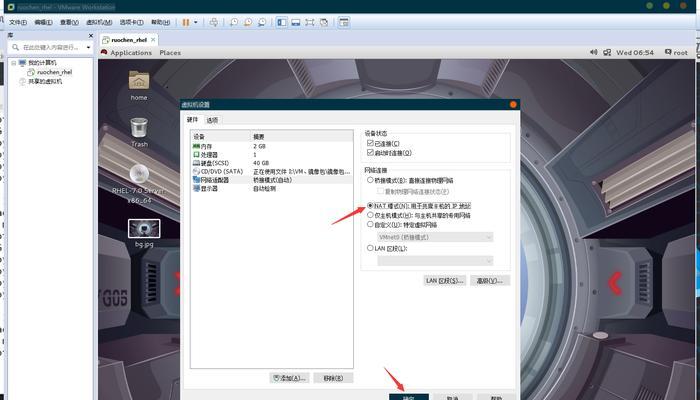Toggle the replicate physical network state checkbox
700x400 pixels.
(380, 191)
